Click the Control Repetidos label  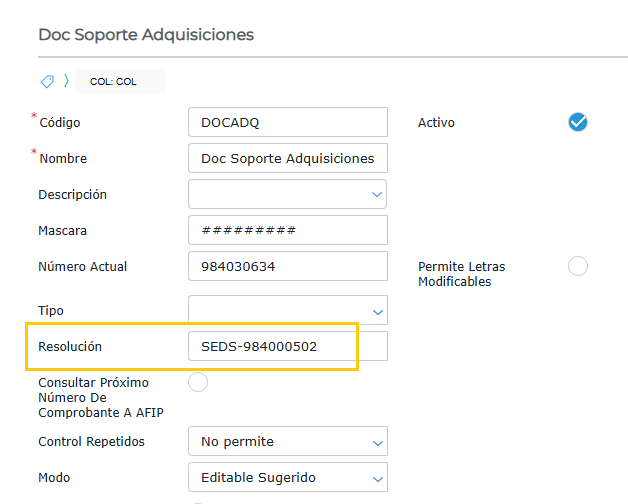[x=91, y=441]
